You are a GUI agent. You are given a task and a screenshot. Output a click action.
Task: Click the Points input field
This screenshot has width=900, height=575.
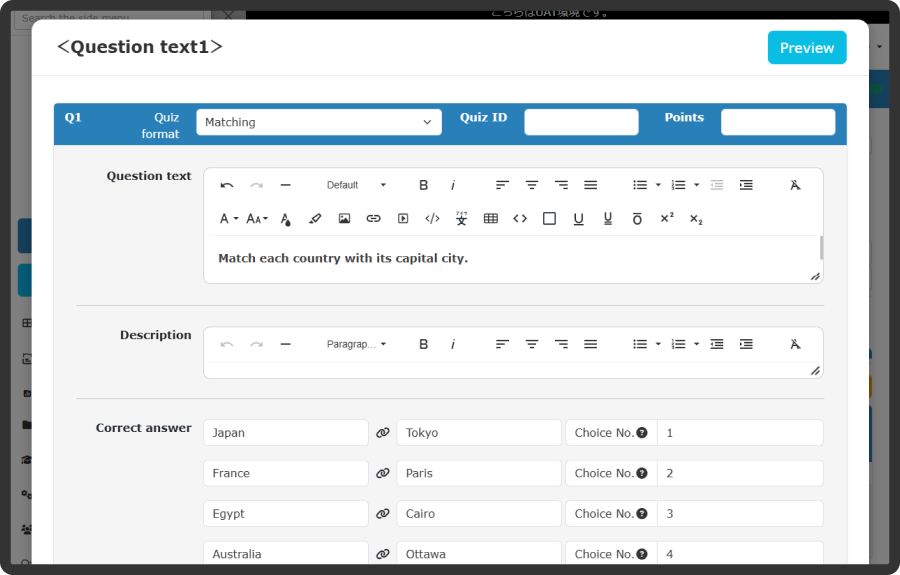(x=778, y=122)
